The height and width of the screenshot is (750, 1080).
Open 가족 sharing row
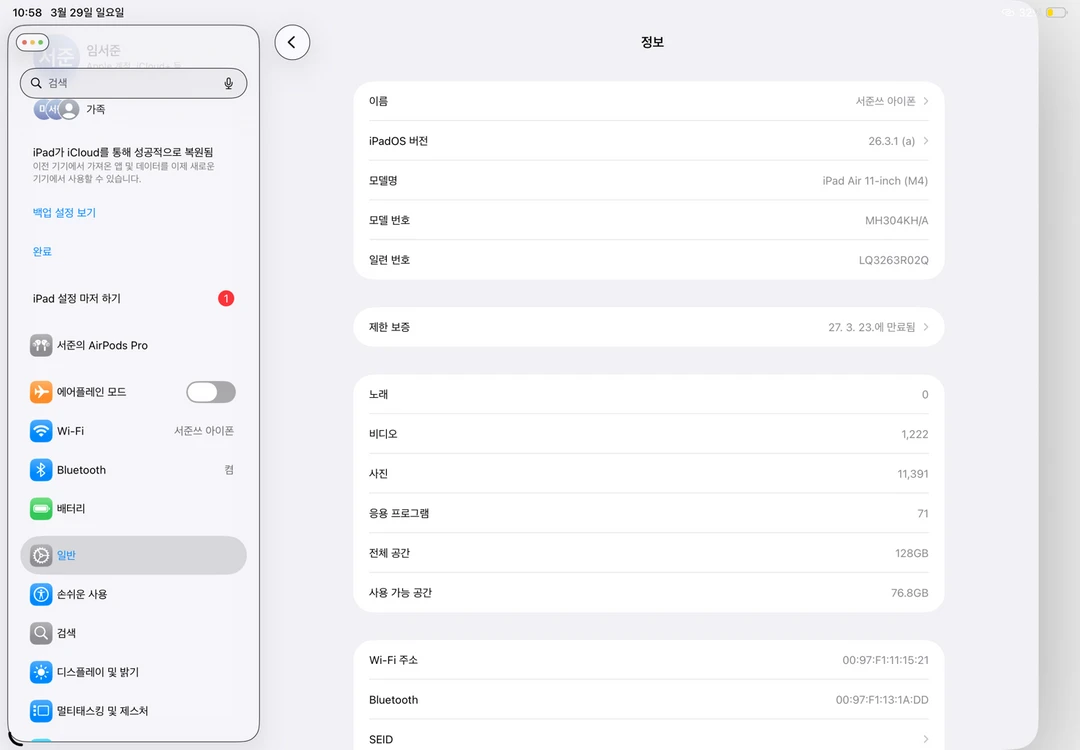[134, 110]
